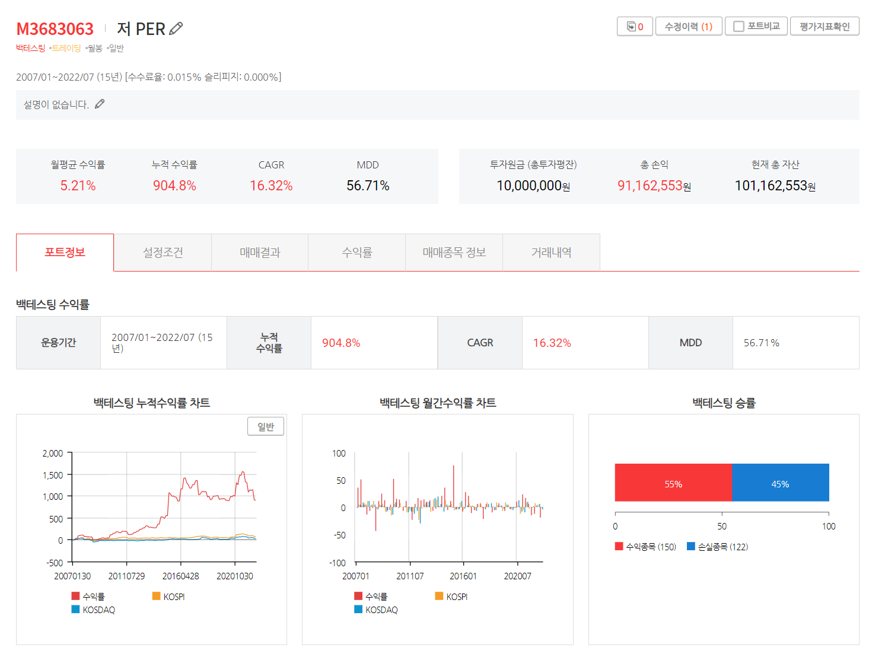
Task: Edit the description pencil icon
Action: pyautogui.click(x=100, y=104)
